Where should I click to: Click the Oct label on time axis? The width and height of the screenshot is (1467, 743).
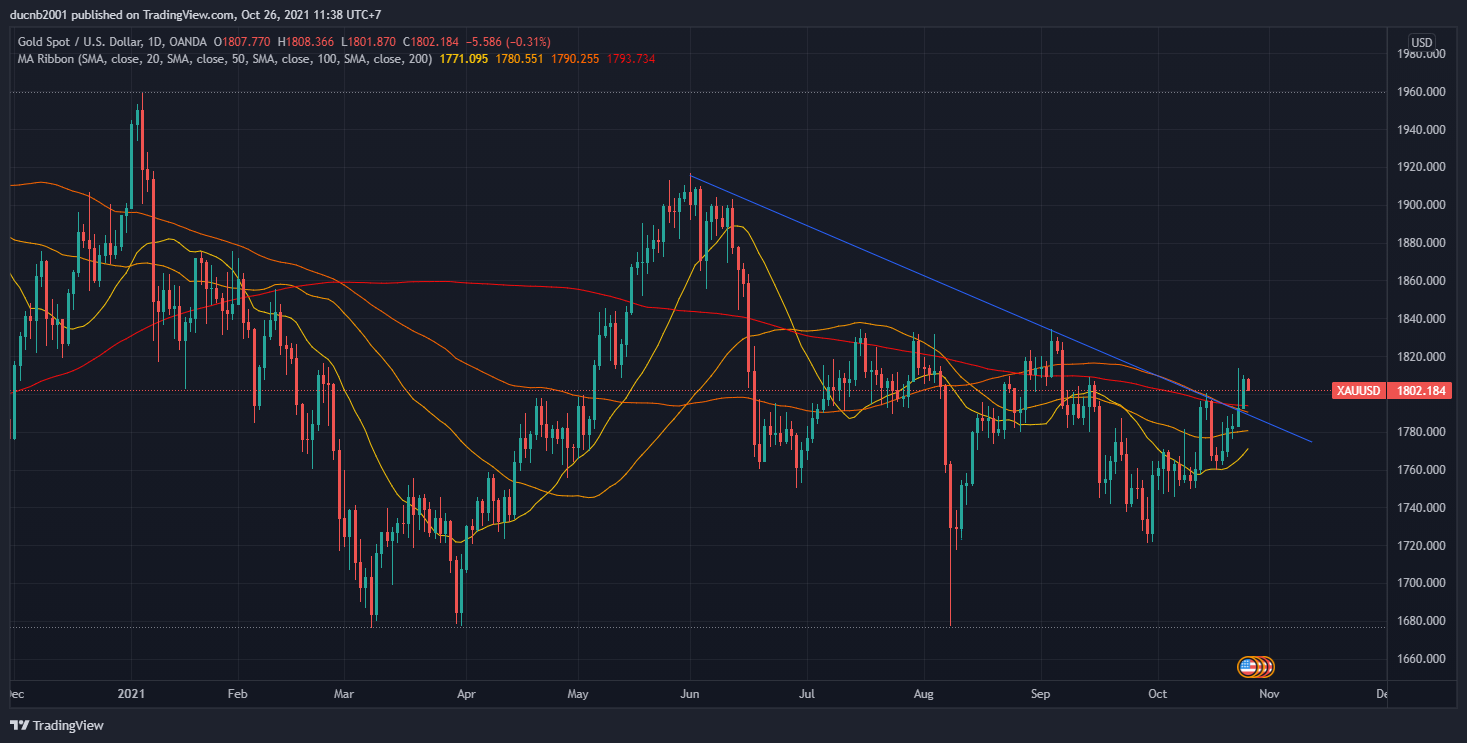[x=1157, y=692]
